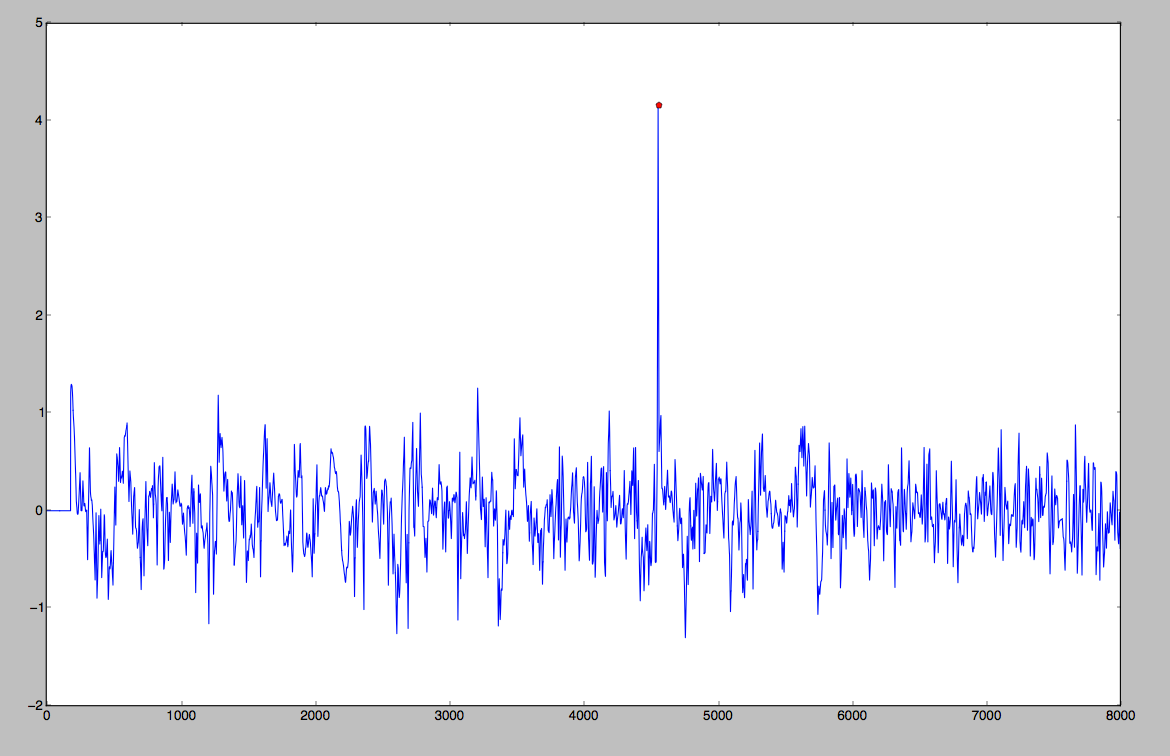Click x-axis tick label 3000

pyautogui.click(x=449, y=716)
